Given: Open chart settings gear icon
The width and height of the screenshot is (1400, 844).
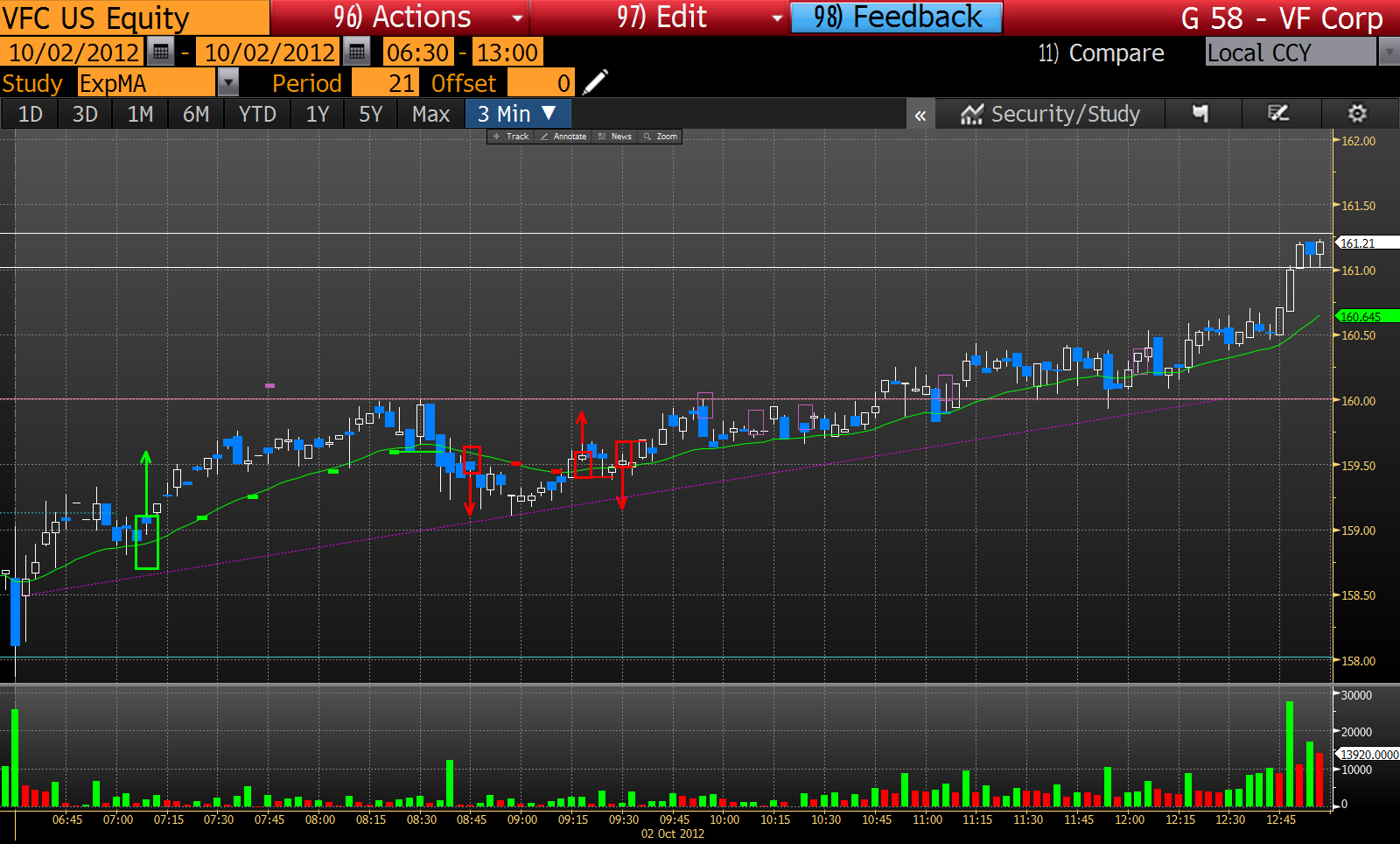Looking at the screenshot, I should point(1357,114).
